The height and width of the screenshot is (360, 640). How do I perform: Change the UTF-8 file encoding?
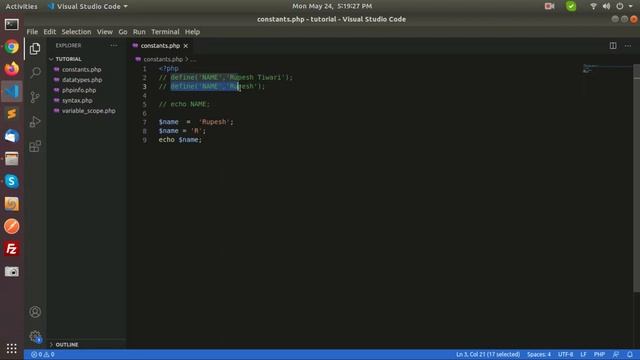pos(565,355)
